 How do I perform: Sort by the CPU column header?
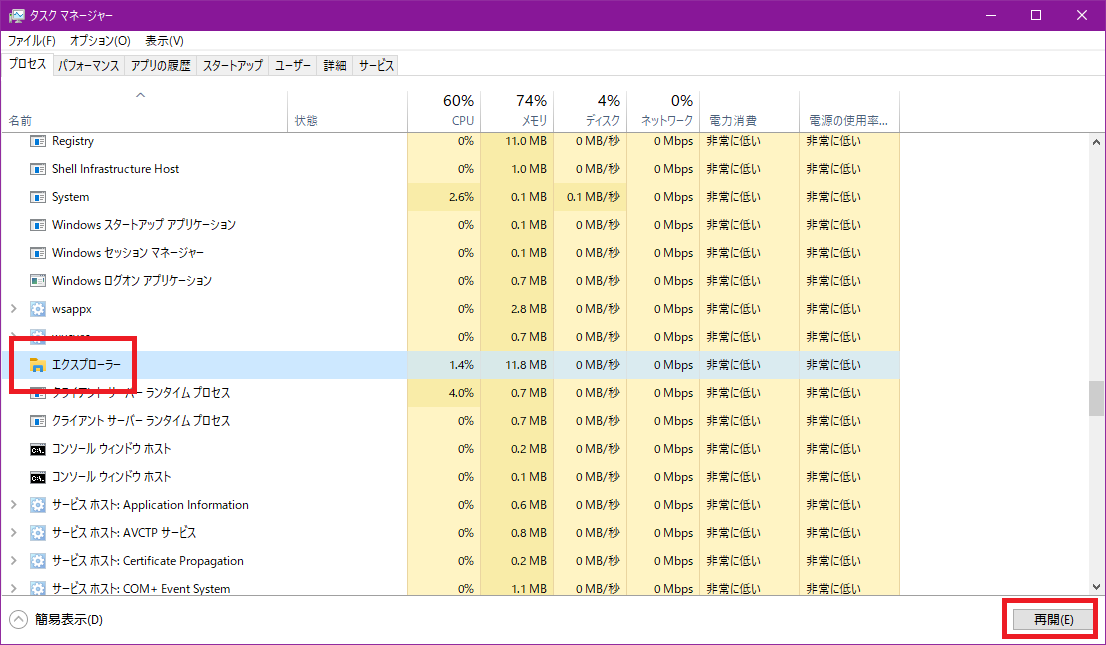pos(444,111)
